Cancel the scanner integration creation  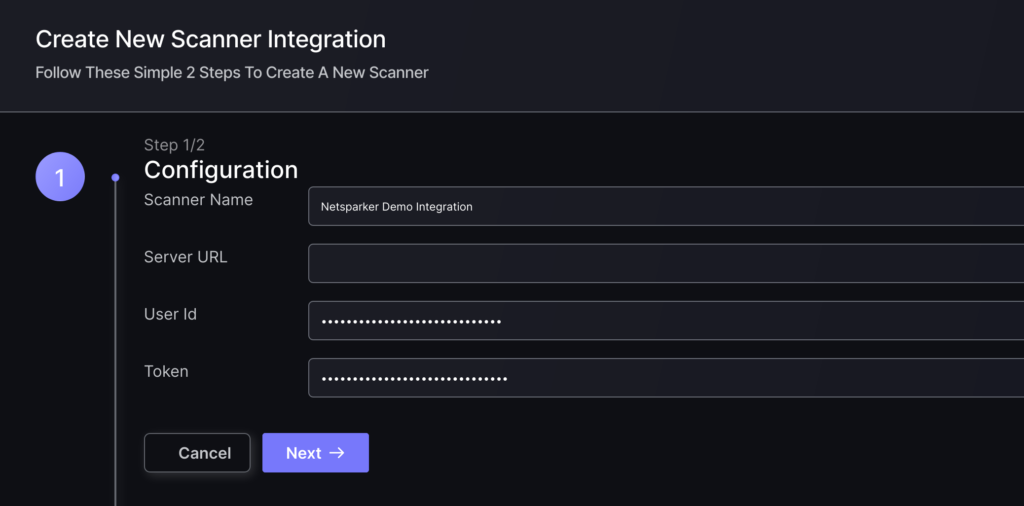(197, 452)
